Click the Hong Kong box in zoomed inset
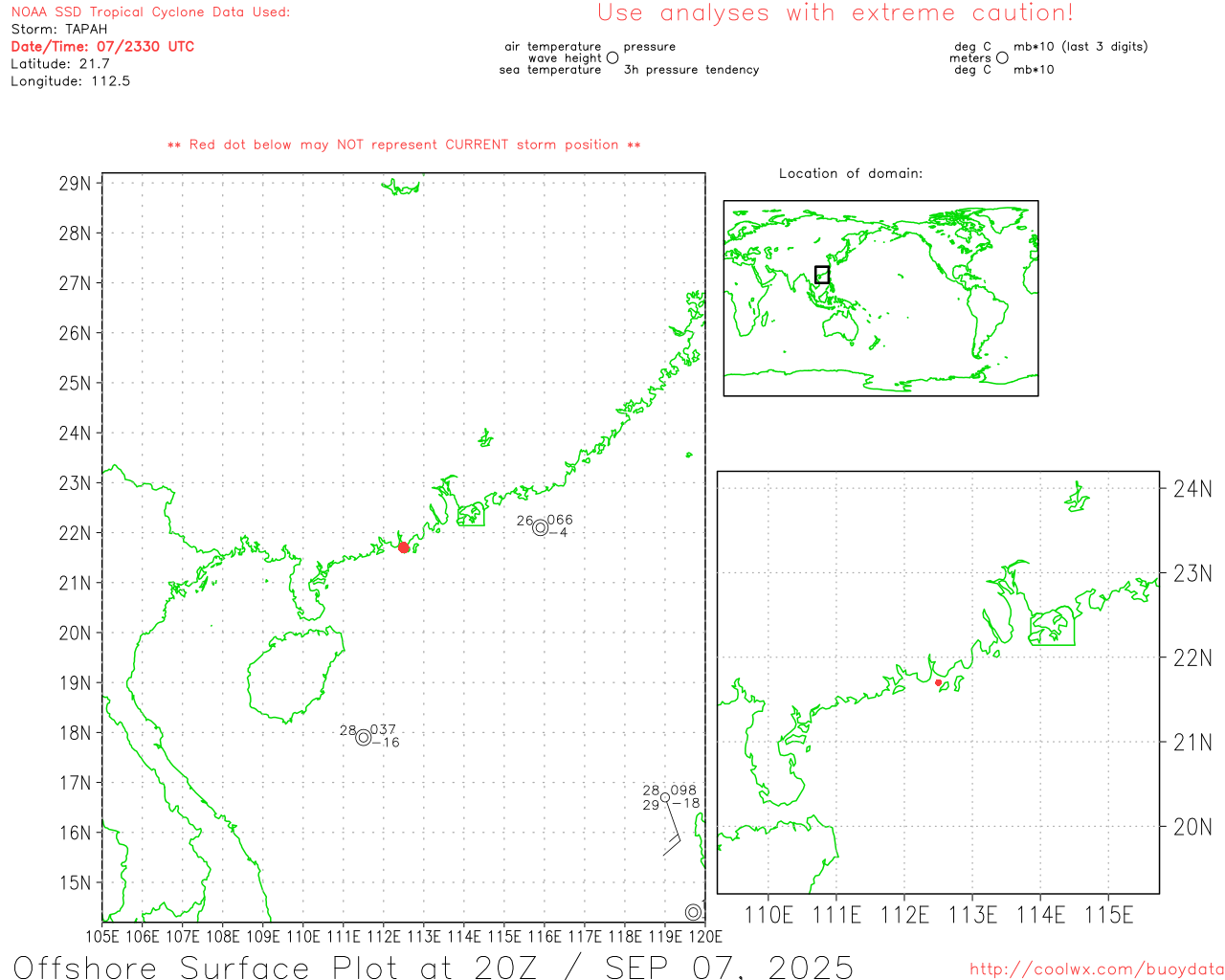Screen dimensions: 1225x980 coord(1053,627)
